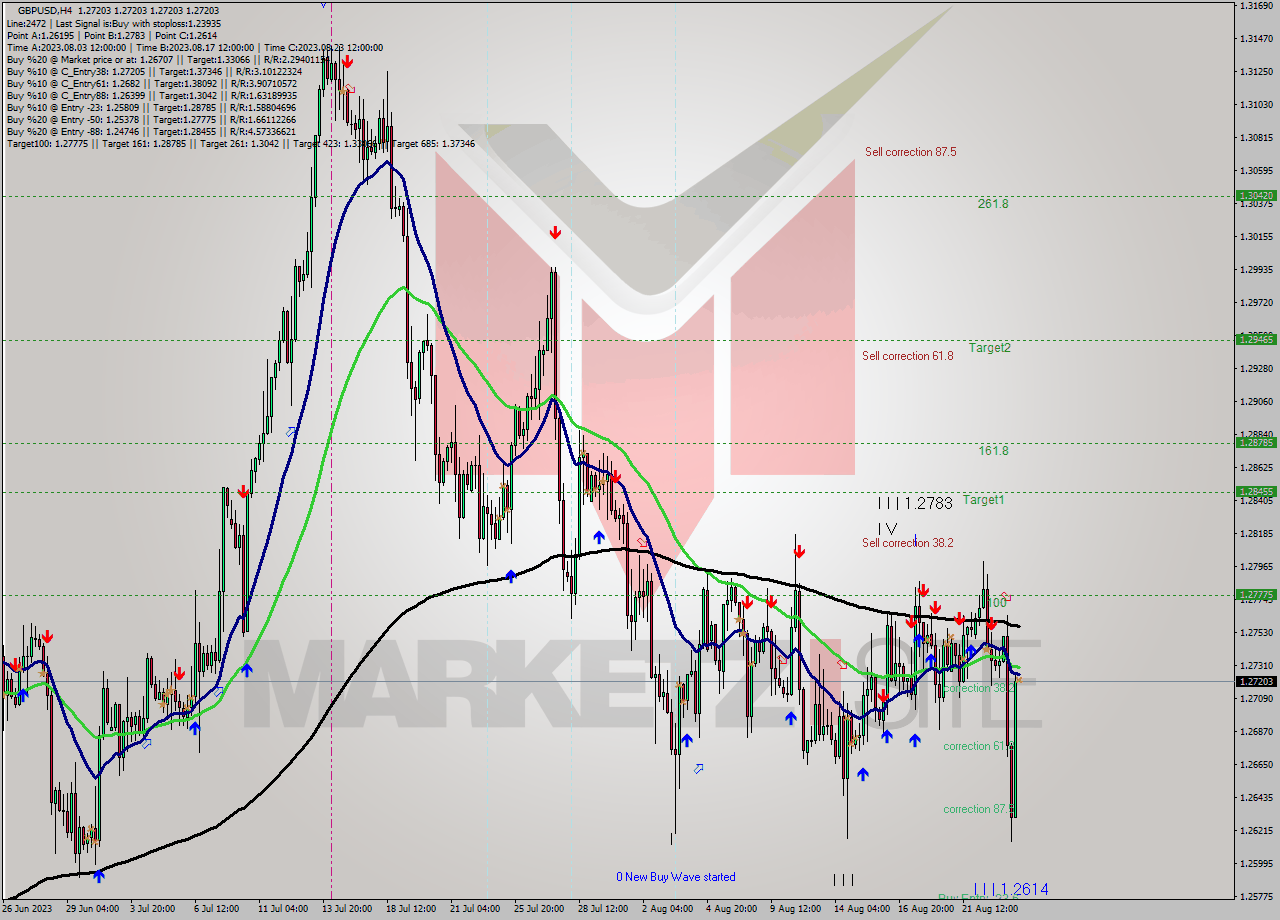Click the '26 Jun 2023' date on time axis
This screenshot has height=920, width=1280.
[x=29, y=910]
